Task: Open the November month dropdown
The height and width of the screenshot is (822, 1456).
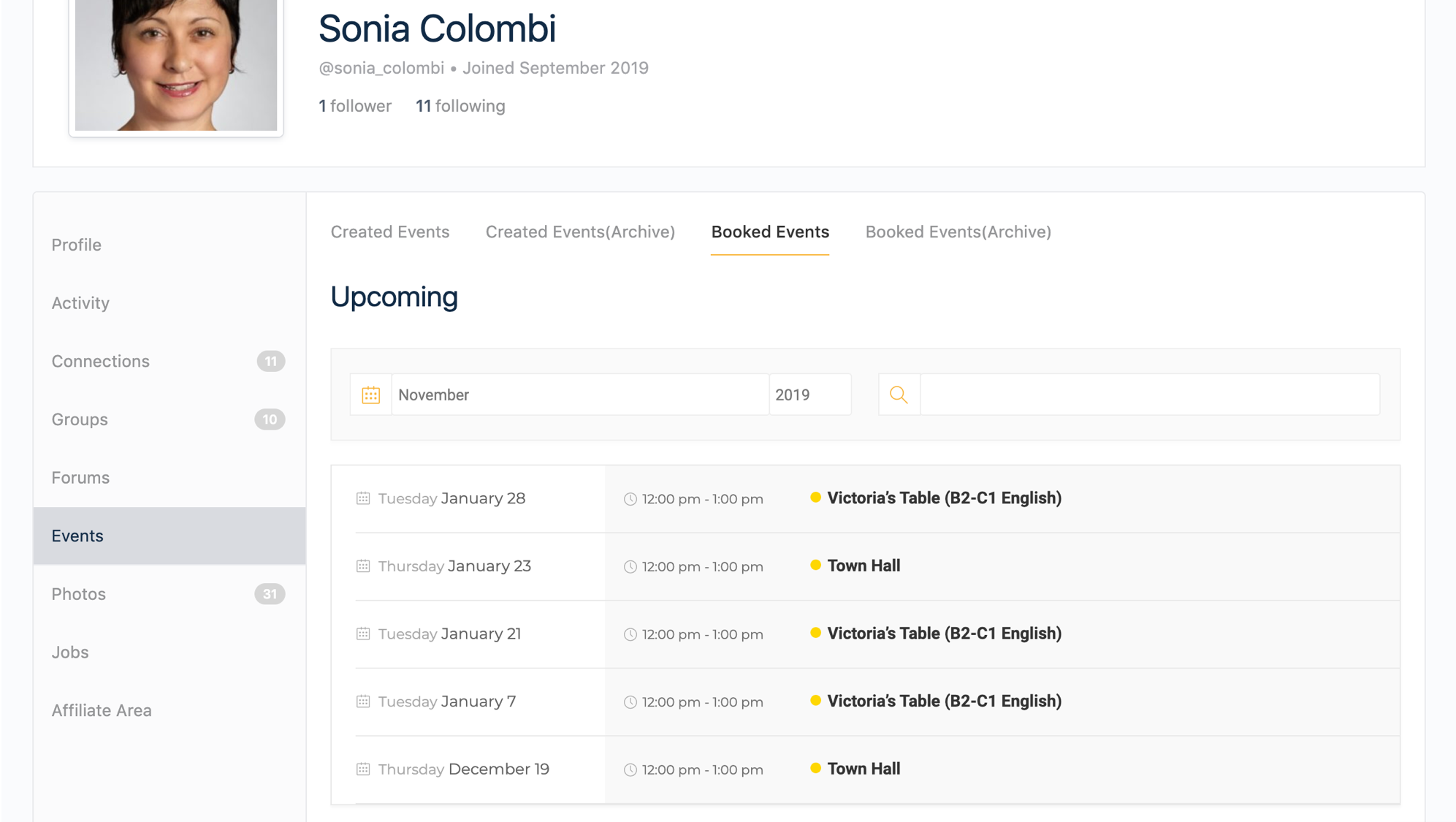Action: [580, 395]
